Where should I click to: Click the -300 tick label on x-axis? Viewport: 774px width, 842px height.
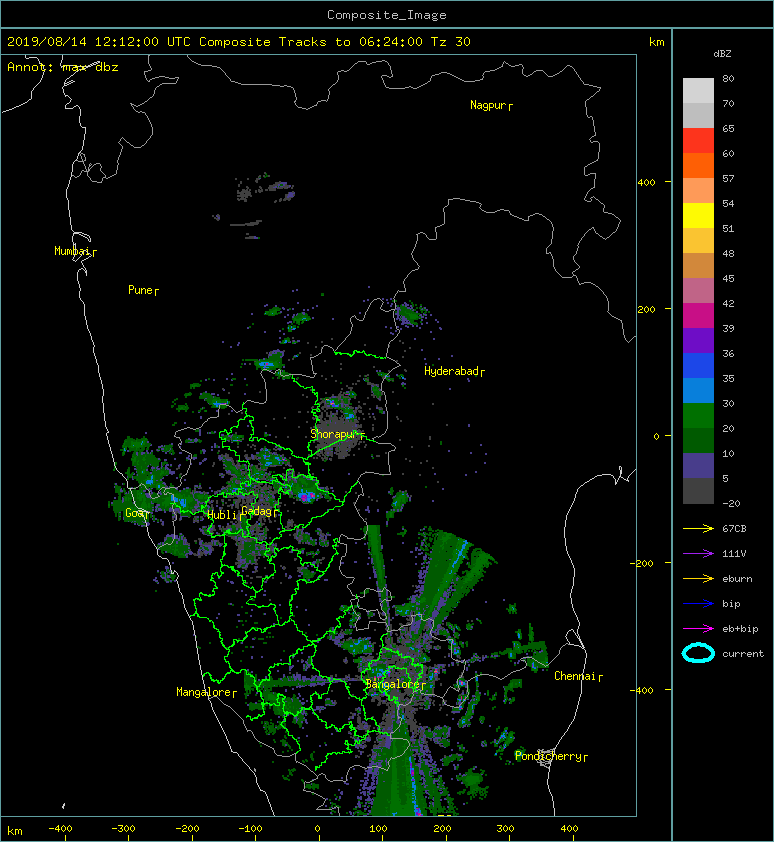124,829
